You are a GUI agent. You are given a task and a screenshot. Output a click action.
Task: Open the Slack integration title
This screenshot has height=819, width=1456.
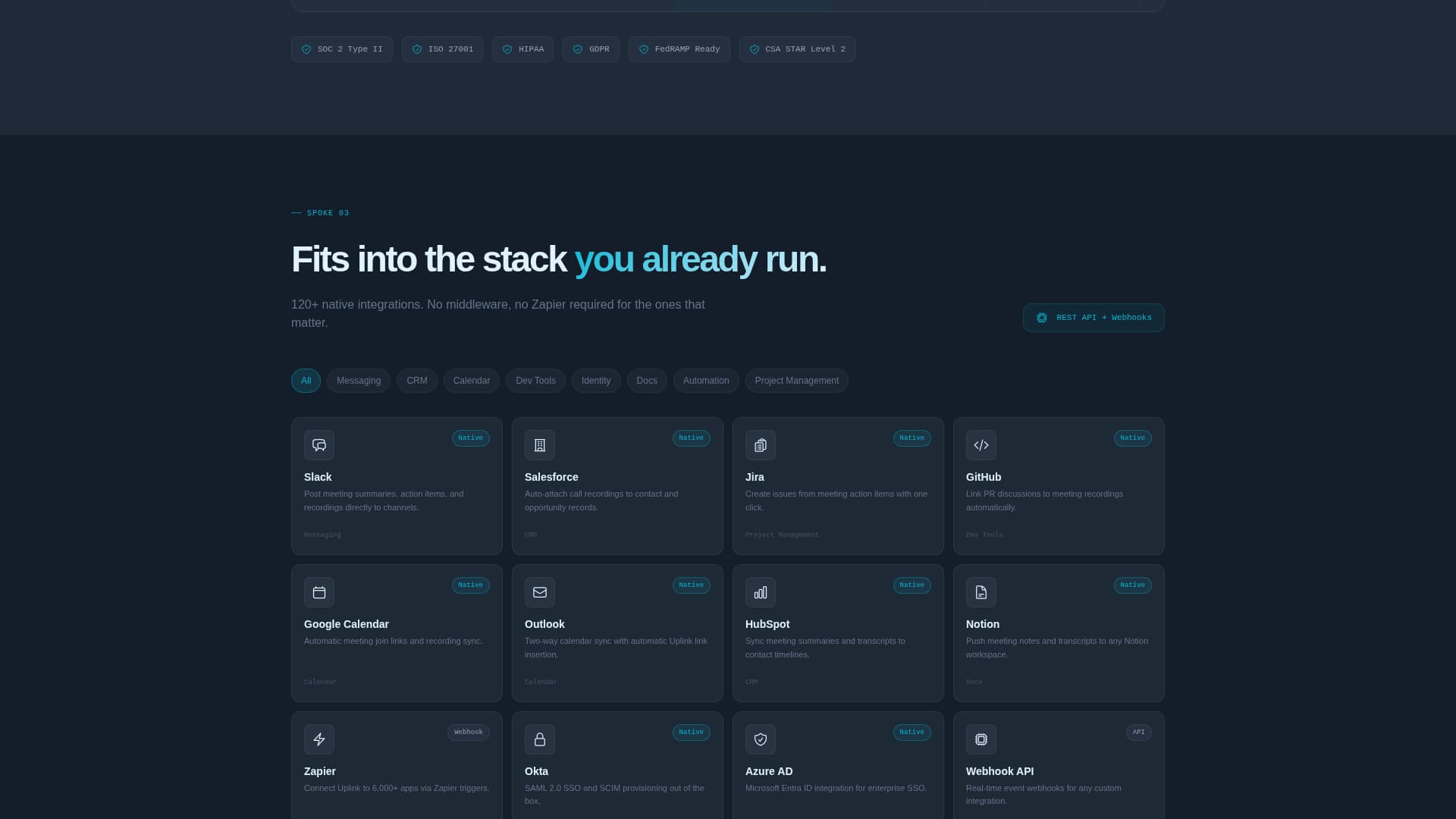point(318,477)
